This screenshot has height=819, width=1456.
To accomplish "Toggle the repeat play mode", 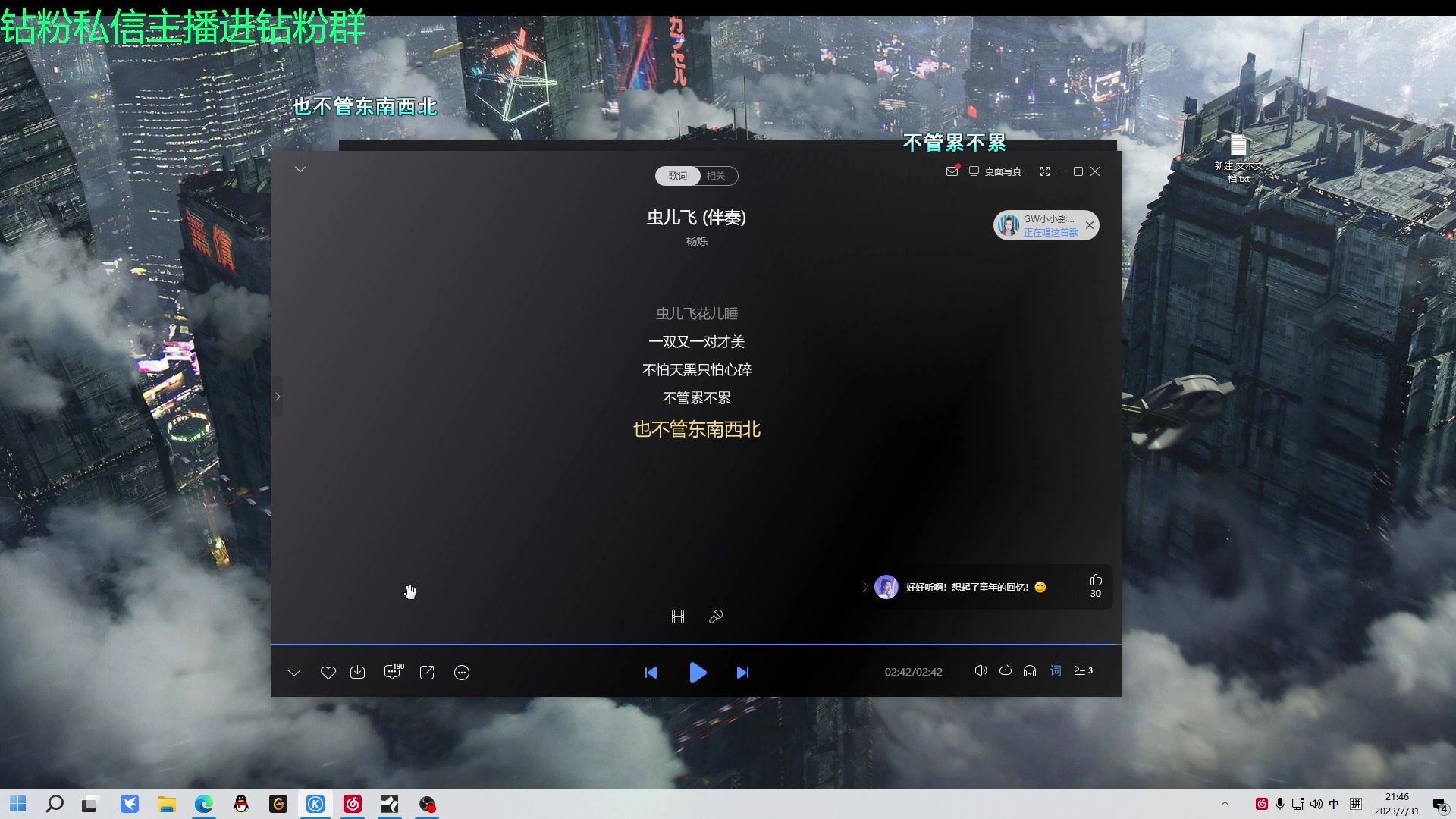I will coord(1006,670).
